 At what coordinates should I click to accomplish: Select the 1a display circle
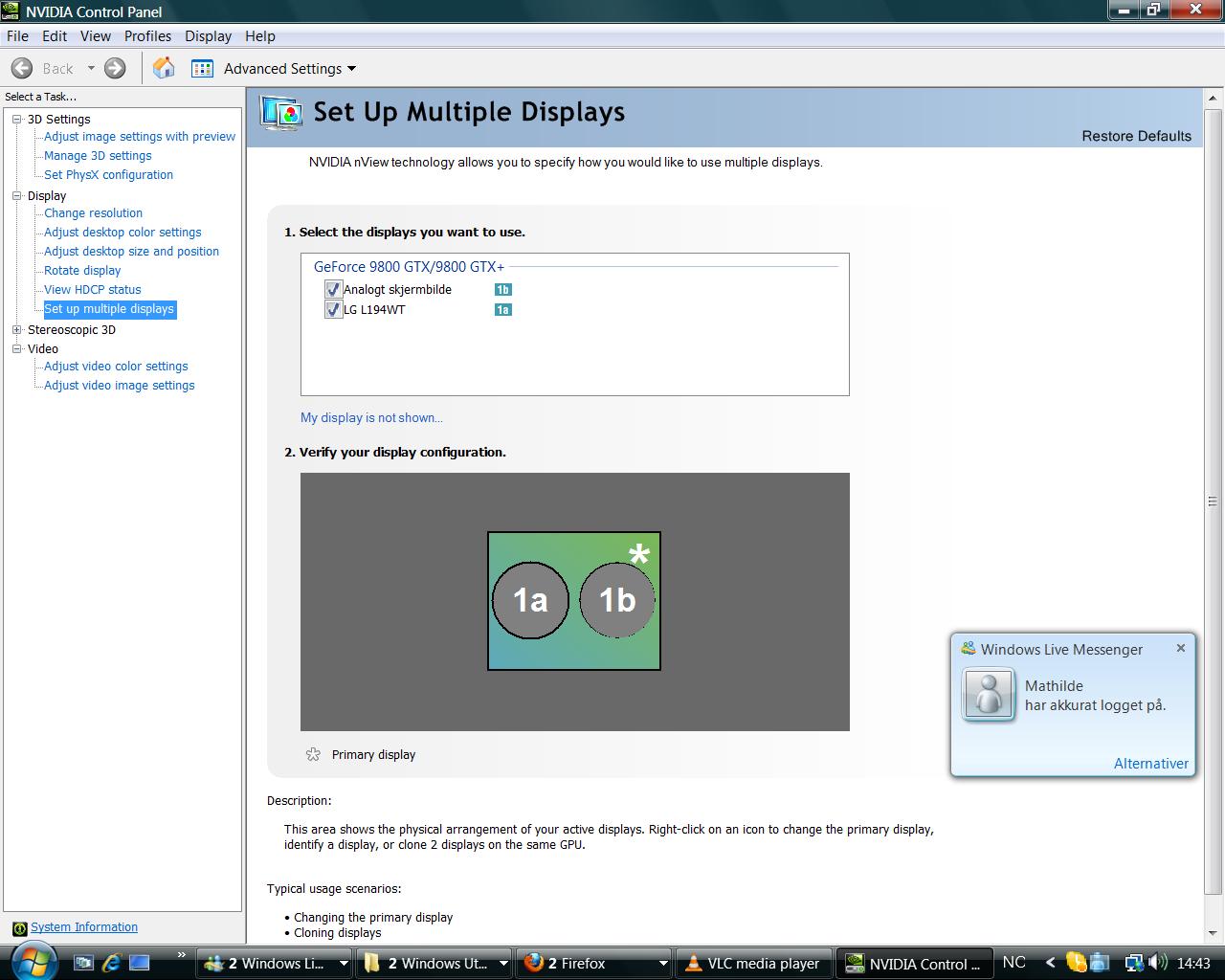[x=530, y=600]
